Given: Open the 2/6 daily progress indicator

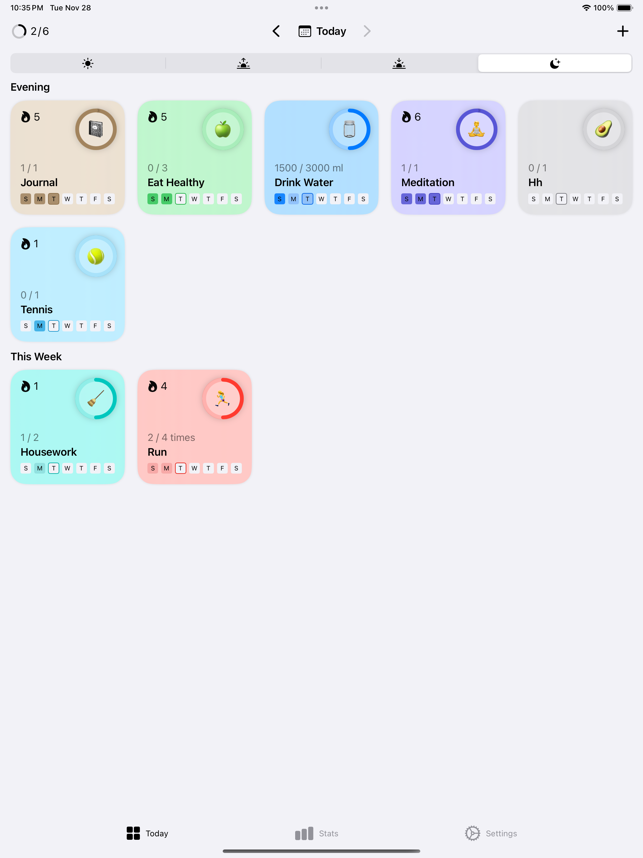Looking at the screenshot, I should pos(31,31).
